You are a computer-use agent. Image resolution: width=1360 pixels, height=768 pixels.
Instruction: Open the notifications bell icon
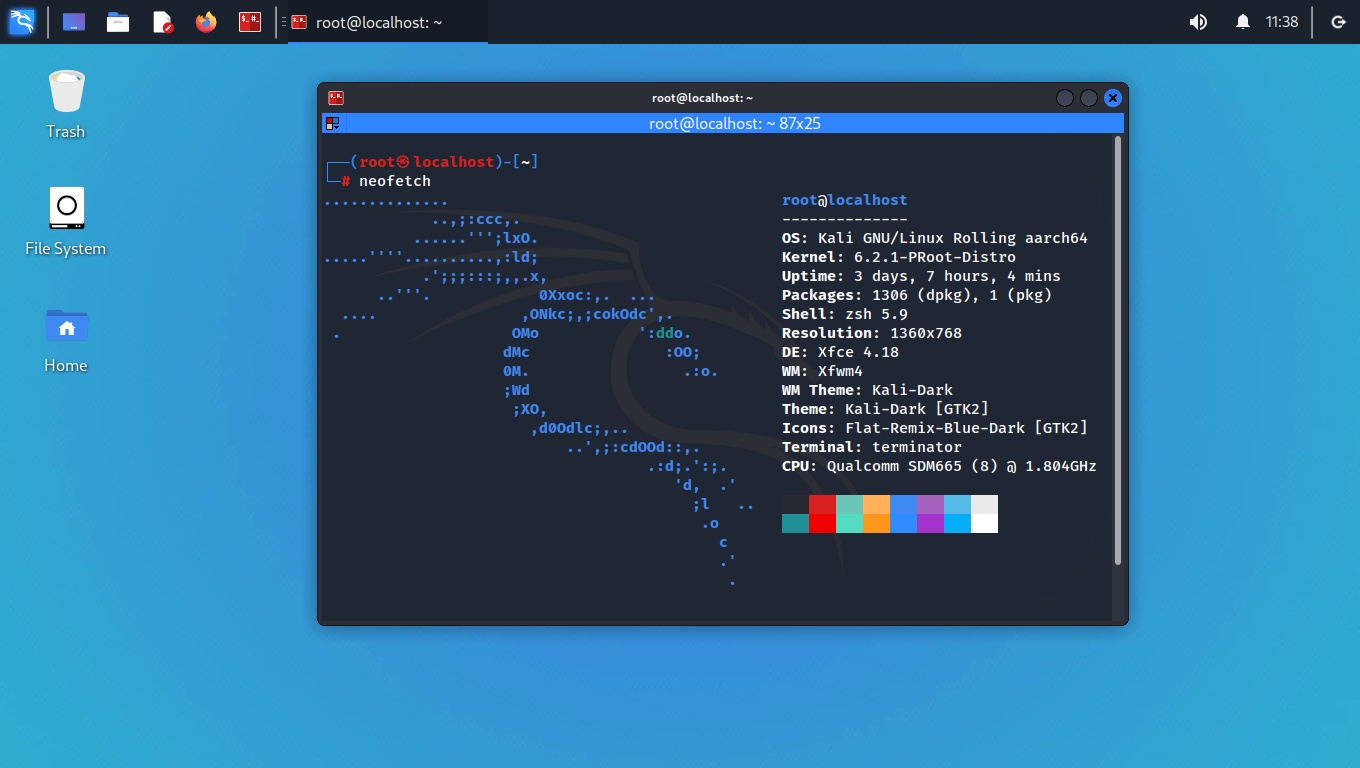coord(1243,22)
